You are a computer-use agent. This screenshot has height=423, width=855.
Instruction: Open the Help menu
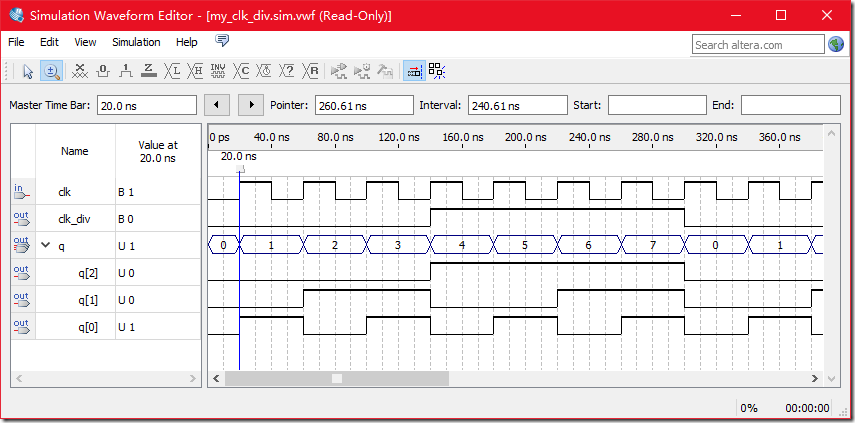(x=186, y=42)
